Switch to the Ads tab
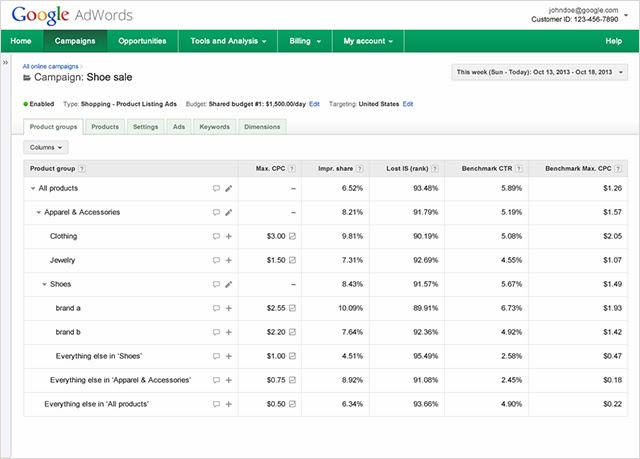The image size is (640, 459). point(179,127)
